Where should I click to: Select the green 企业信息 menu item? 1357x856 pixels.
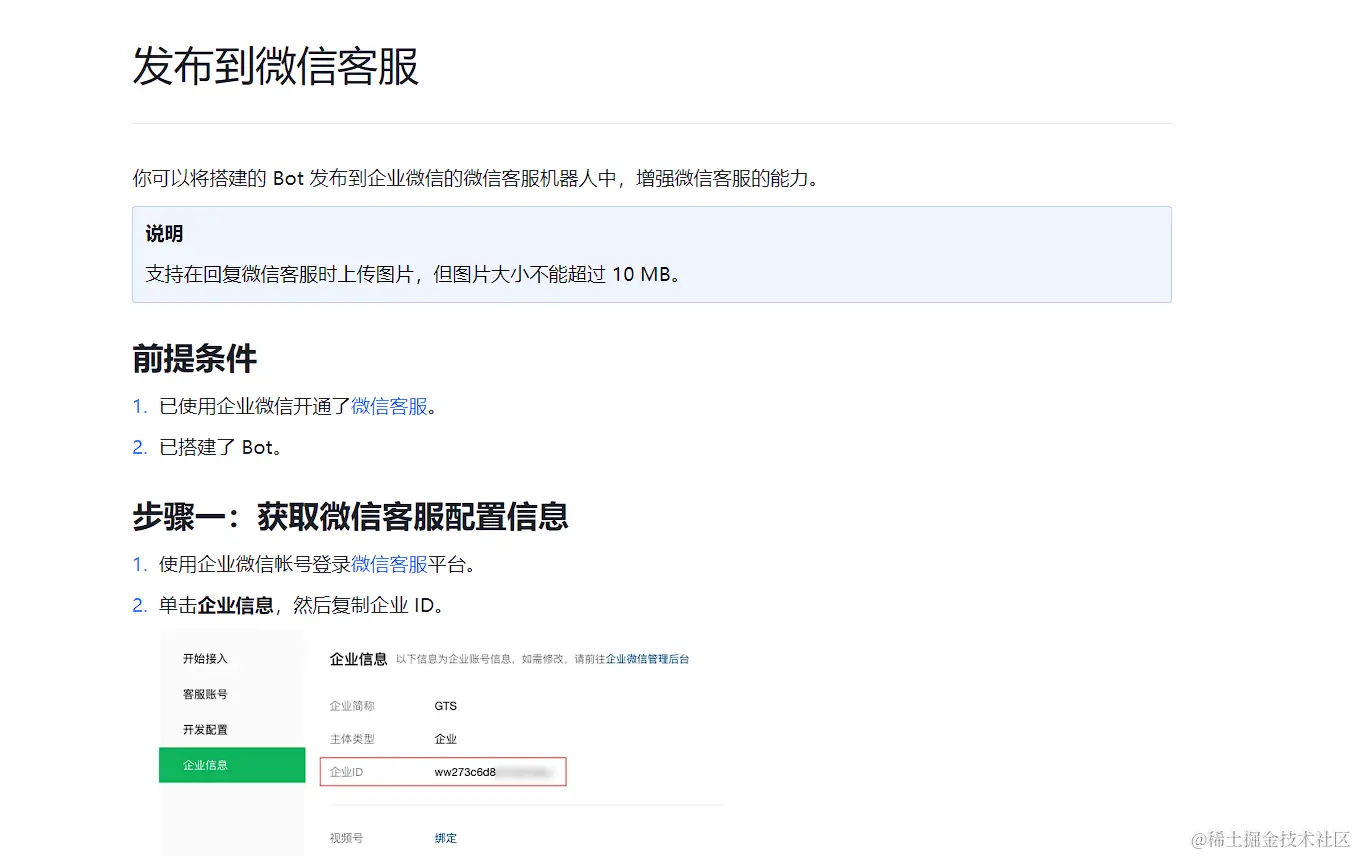click(232, 765)
